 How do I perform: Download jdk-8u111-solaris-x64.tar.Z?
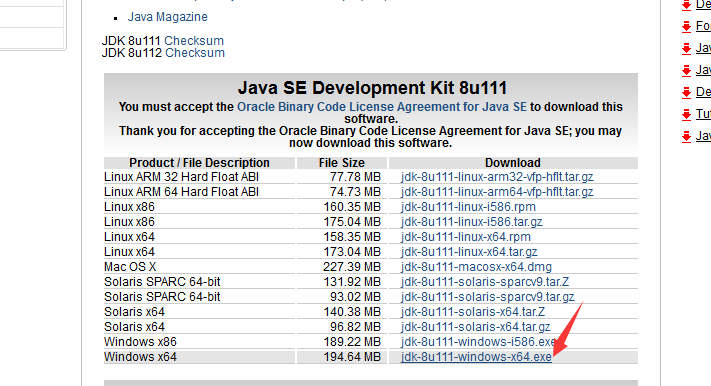[x=473, y=312]
